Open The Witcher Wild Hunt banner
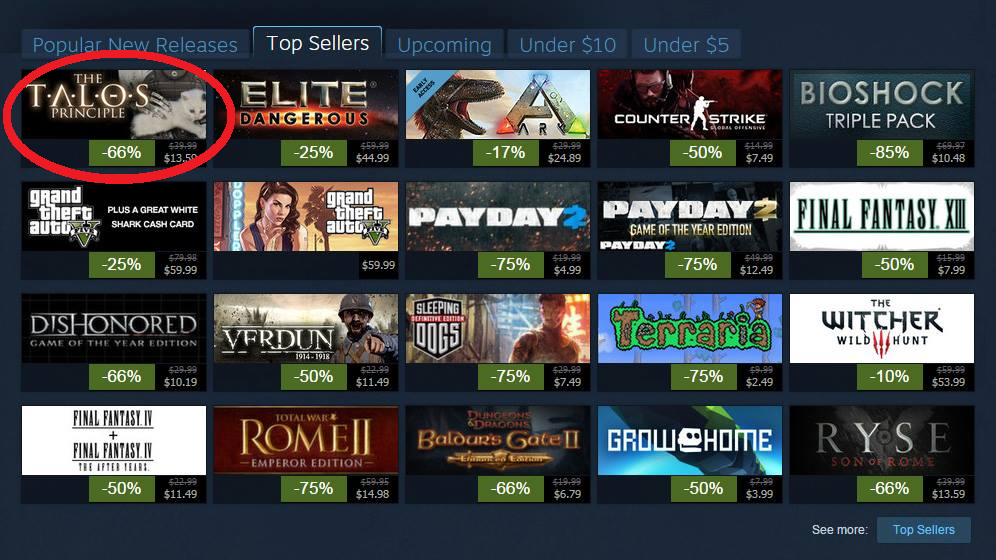This screenshot has height=560, width=996. [x=882, y=328]
